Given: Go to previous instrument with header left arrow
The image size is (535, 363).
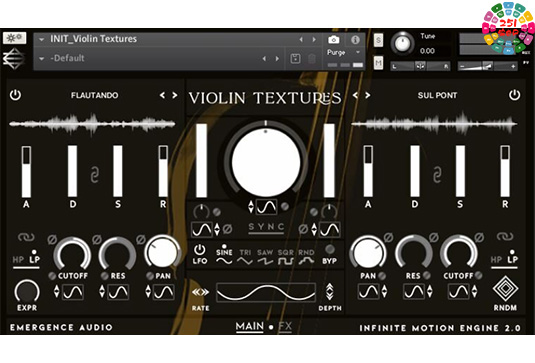Looking at the screenshot, I should pos(301,40).
